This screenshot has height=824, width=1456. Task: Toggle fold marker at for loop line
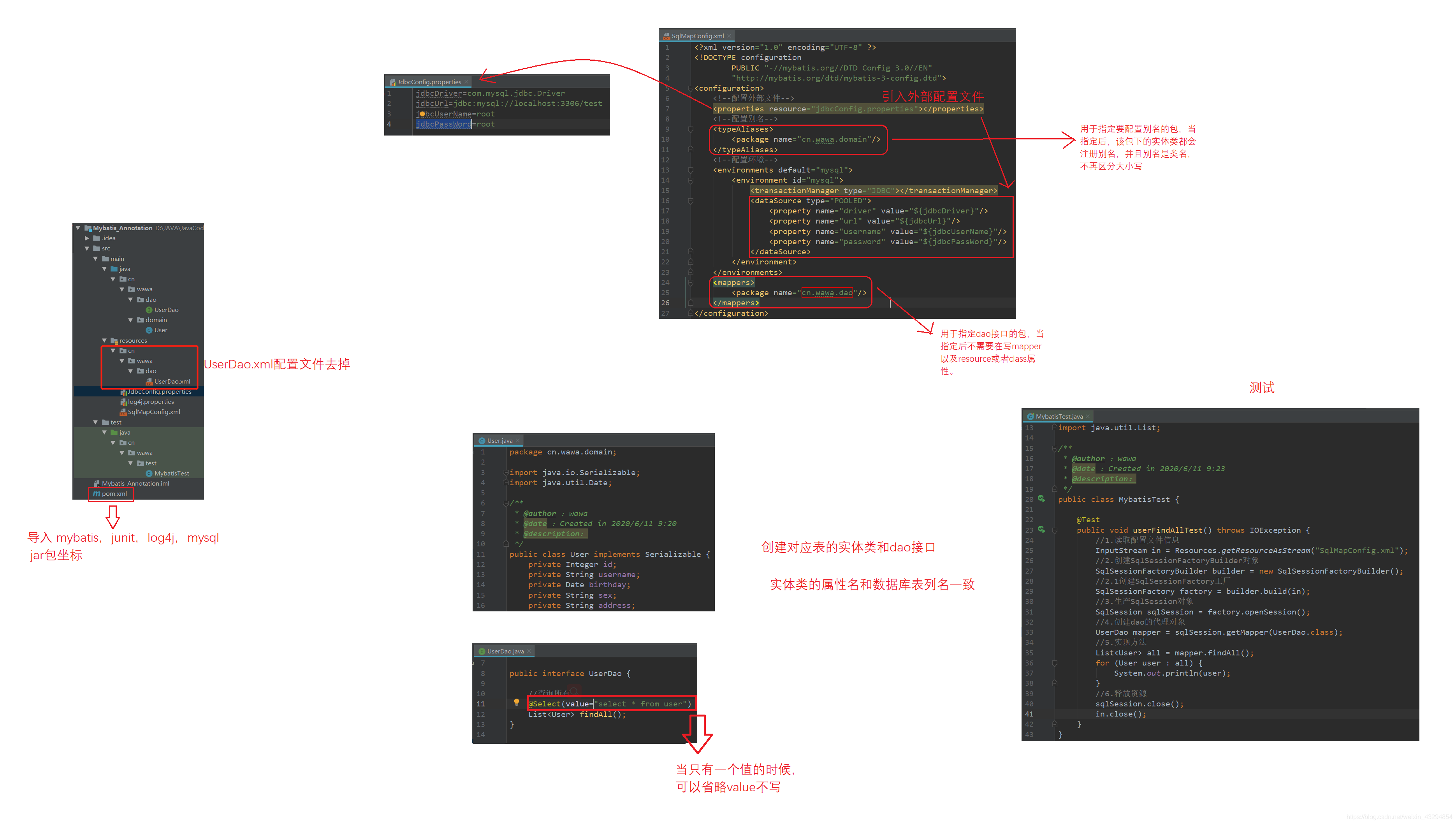[1054, 663]
